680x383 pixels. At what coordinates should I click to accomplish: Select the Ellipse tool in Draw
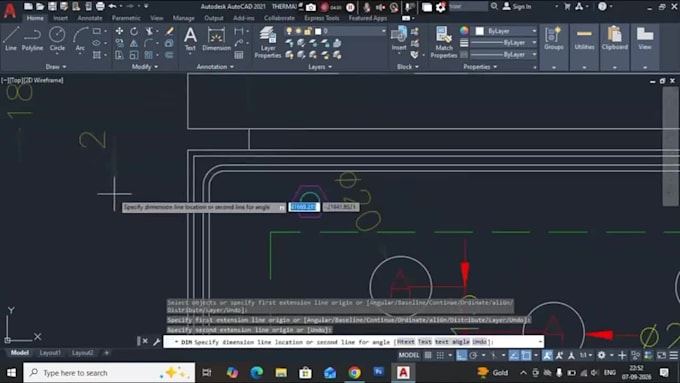[x=96, y=43]
